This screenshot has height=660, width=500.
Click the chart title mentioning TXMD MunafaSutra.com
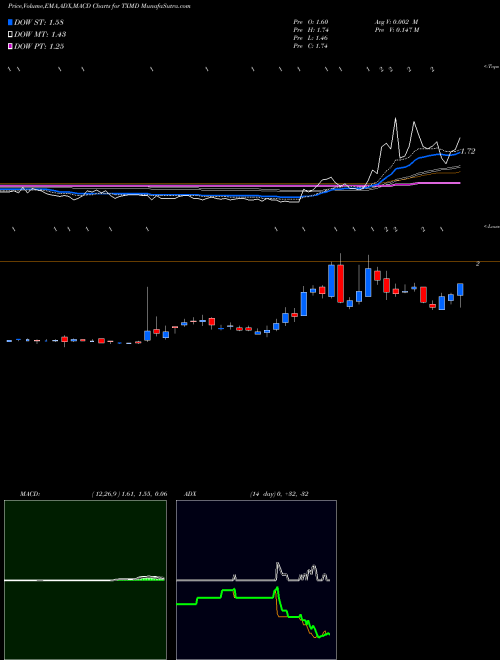pos(99,7)
